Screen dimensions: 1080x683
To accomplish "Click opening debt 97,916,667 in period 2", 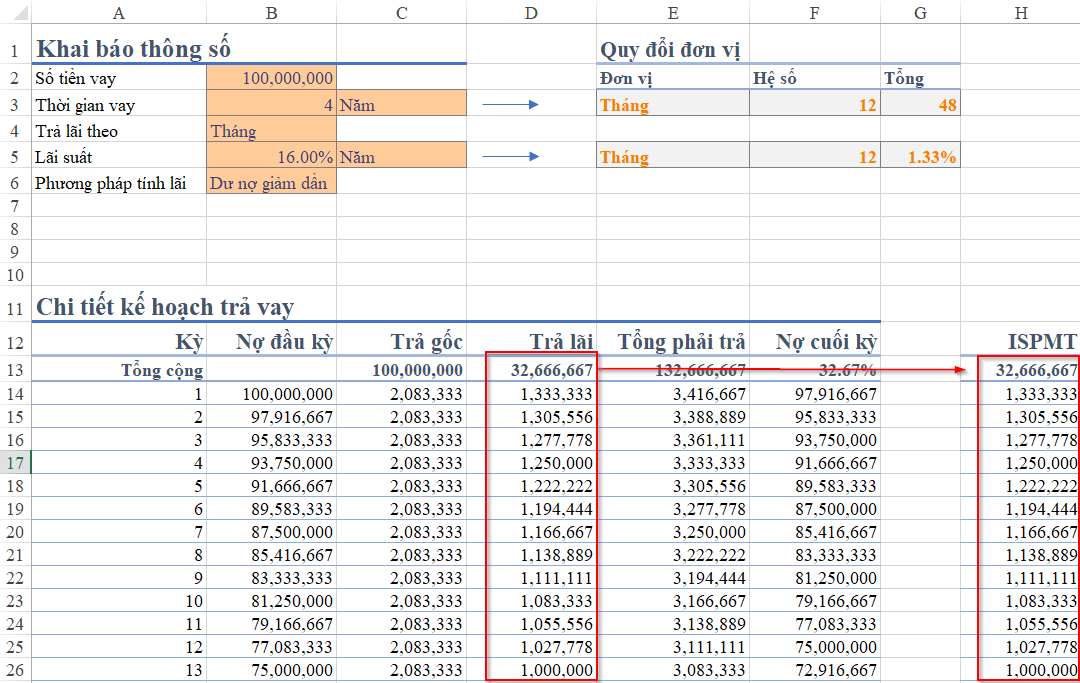I will 271,417.
